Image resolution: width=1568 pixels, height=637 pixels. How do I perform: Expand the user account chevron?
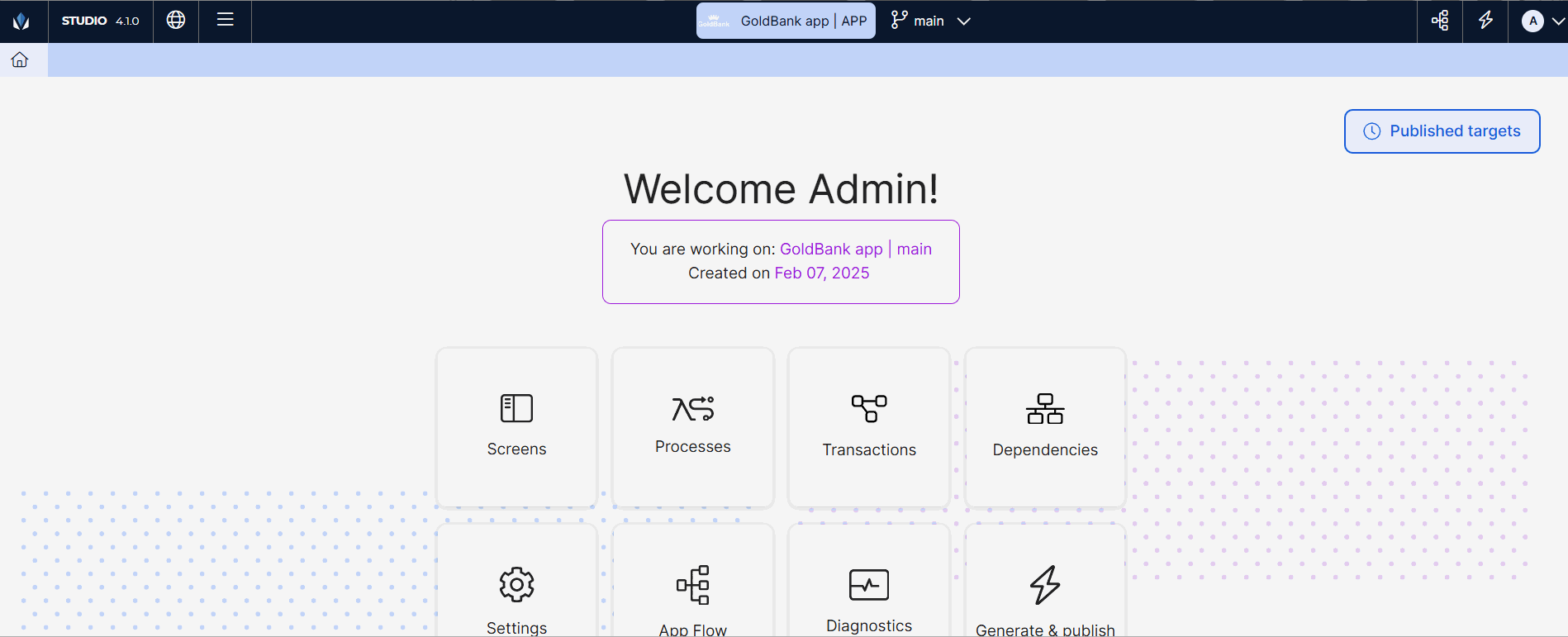(1557, 21)
